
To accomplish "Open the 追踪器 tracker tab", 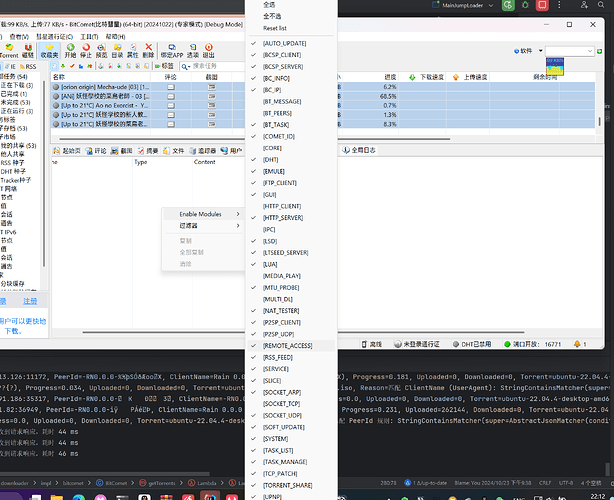I will (202, 151).
